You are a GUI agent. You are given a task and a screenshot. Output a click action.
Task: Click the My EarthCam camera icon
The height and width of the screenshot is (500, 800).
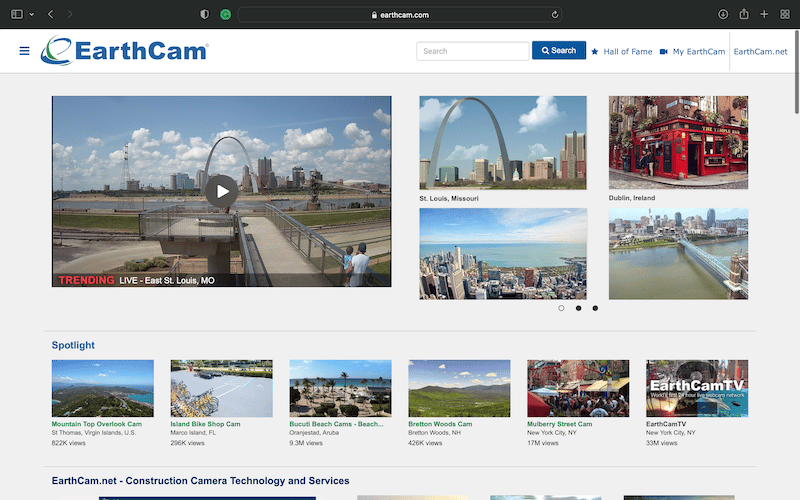pyautogui.click(x=663, y=52)
